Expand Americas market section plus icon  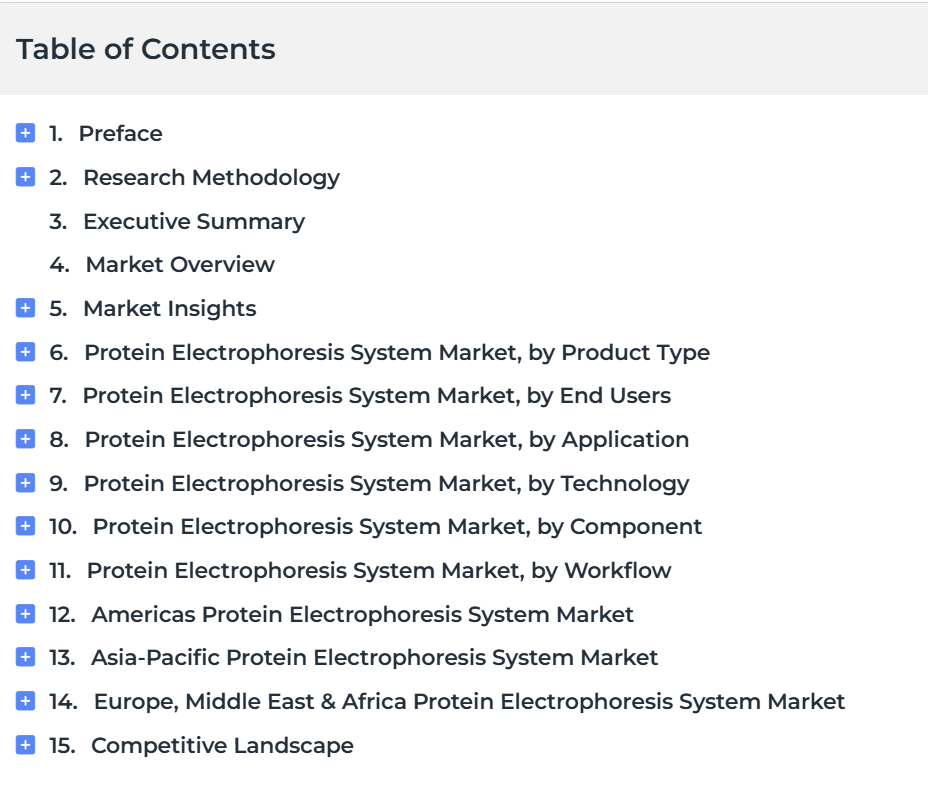pyautogui.click(x=26, y=614)
